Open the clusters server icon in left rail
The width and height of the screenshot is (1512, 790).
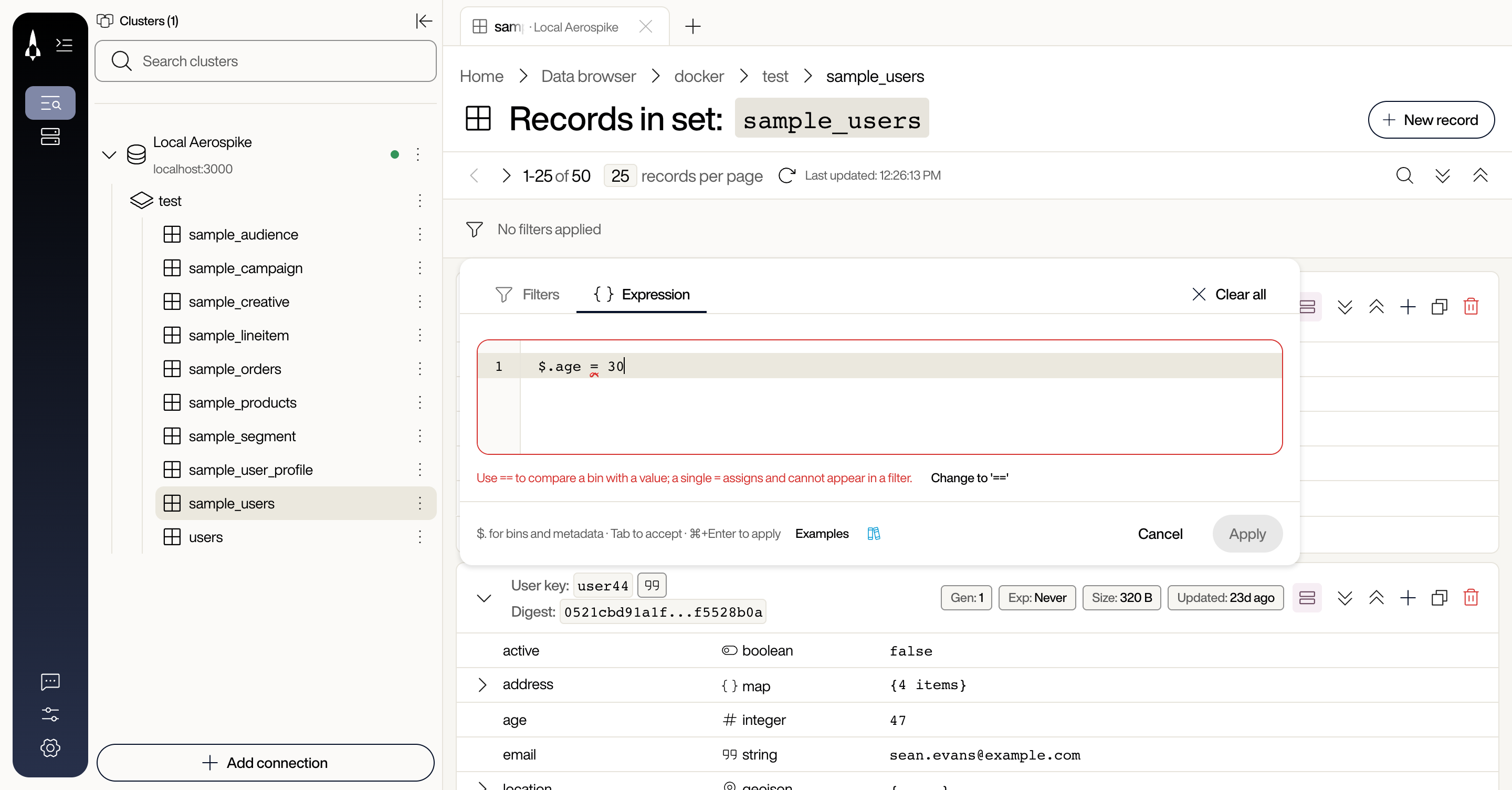pyautogui.click(x=50, y=137)
